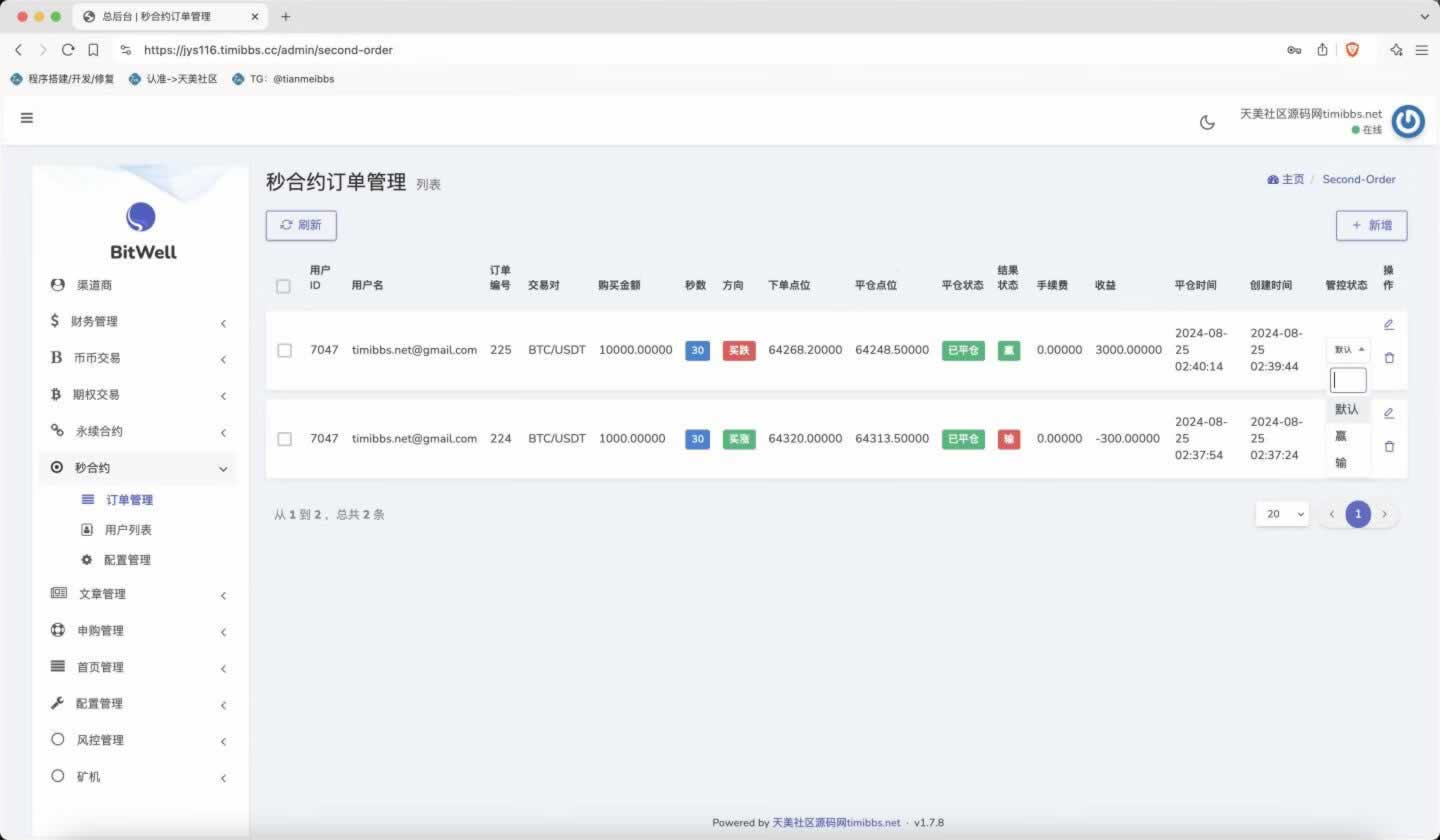Click the search field in the control dropdown

(x=1348, y=380)
